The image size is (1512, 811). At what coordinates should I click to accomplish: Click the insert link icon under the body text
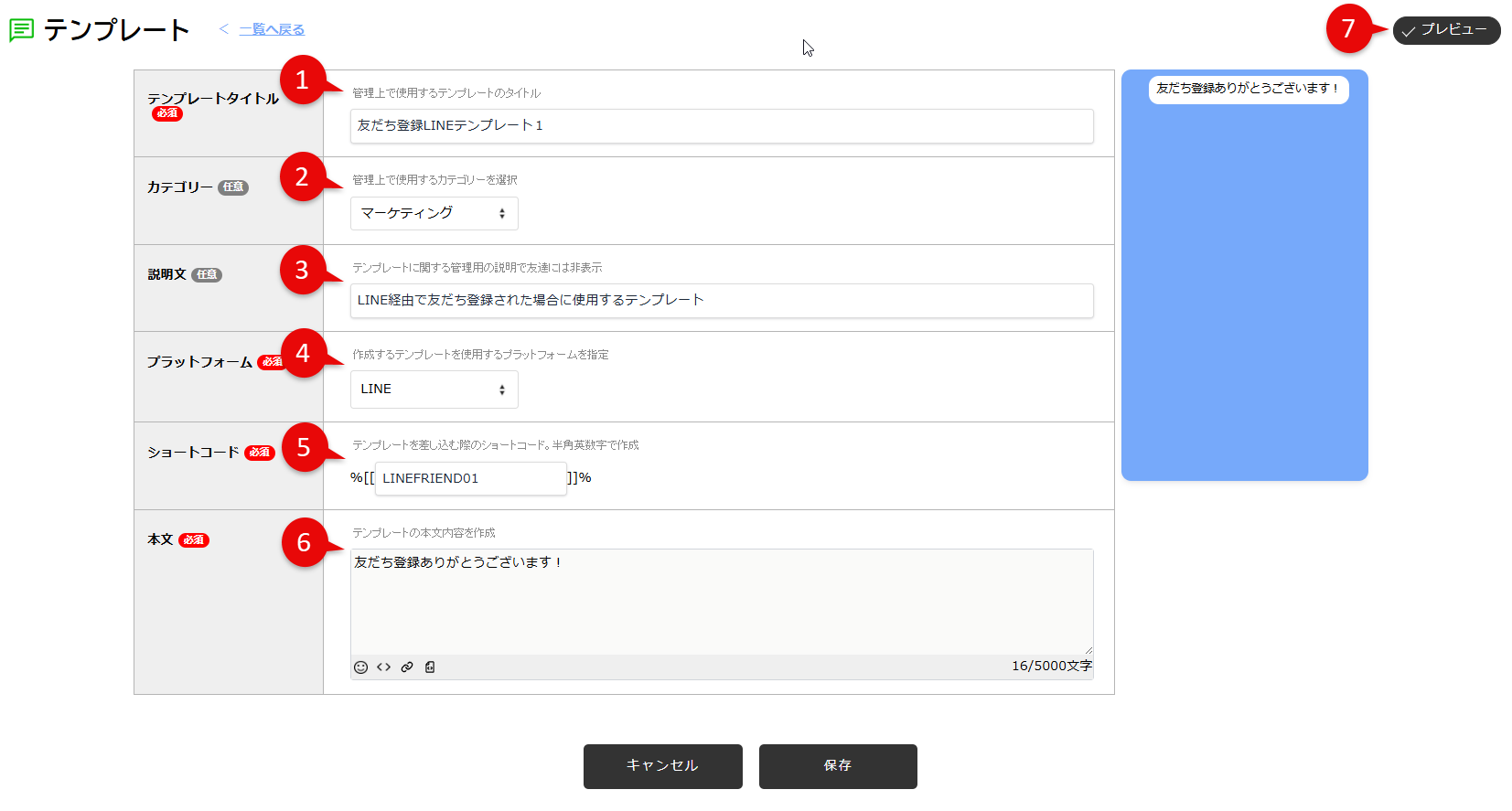[x=407, y=667]
